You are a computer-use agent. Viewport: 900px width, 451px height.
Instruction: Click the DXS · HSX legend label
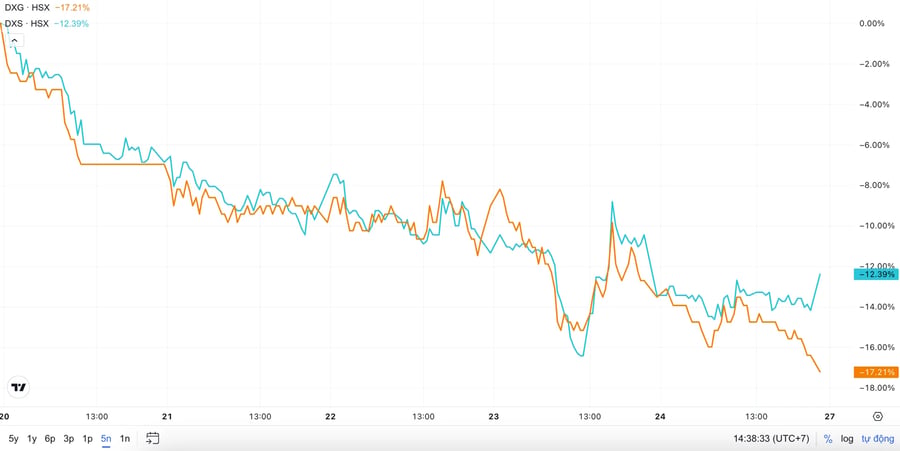(27, 24)
